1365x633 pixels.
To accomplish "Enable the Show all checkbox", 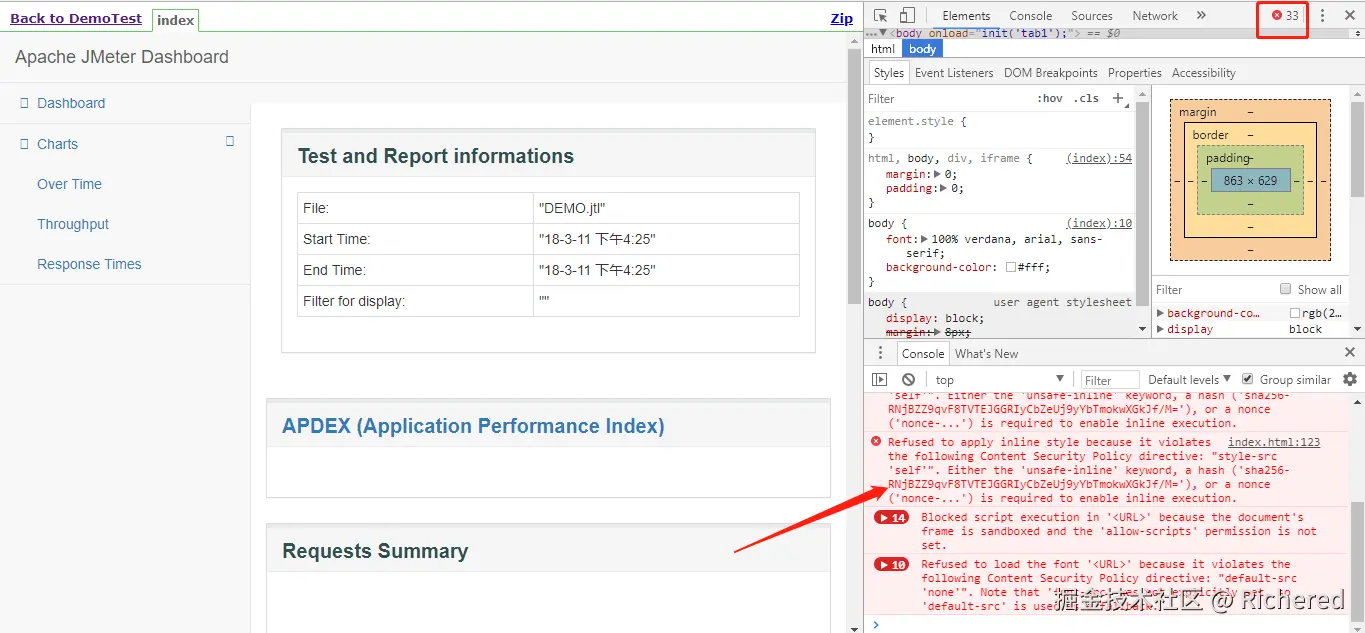I will point(1286,289).
